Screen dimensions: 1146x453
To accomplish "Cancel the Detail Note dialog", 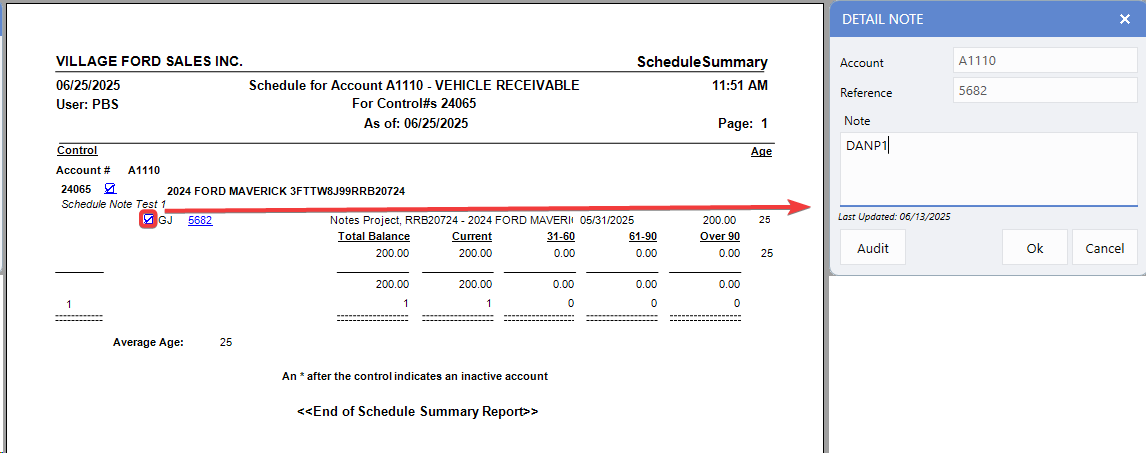I will 1104,248.
